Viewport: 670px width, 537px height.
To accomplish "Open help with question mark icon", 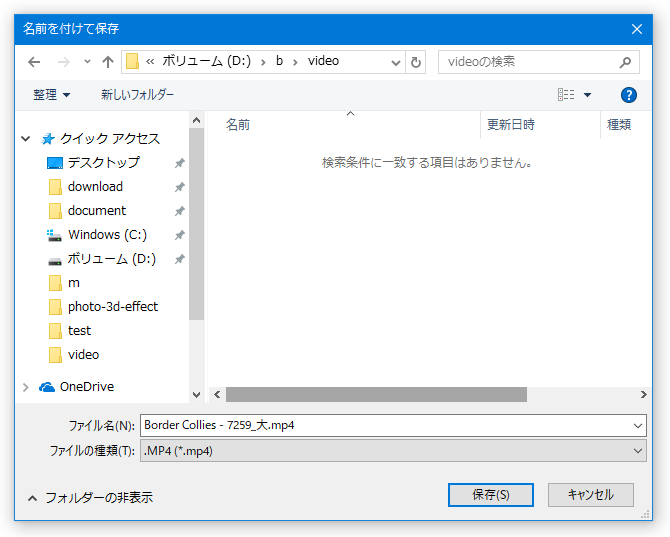I will pyautogui.click(x=629, y=95).
